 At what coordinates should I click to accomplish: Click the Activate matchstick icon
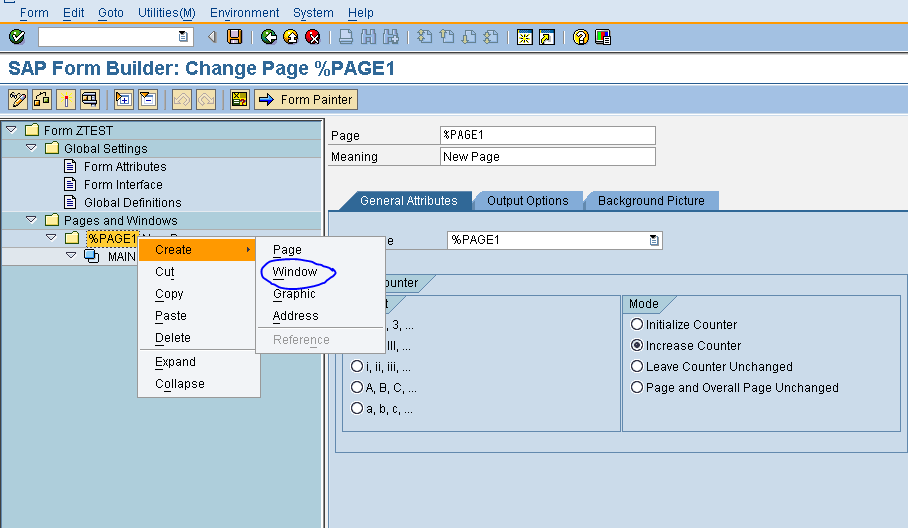(x=66, y=100)
